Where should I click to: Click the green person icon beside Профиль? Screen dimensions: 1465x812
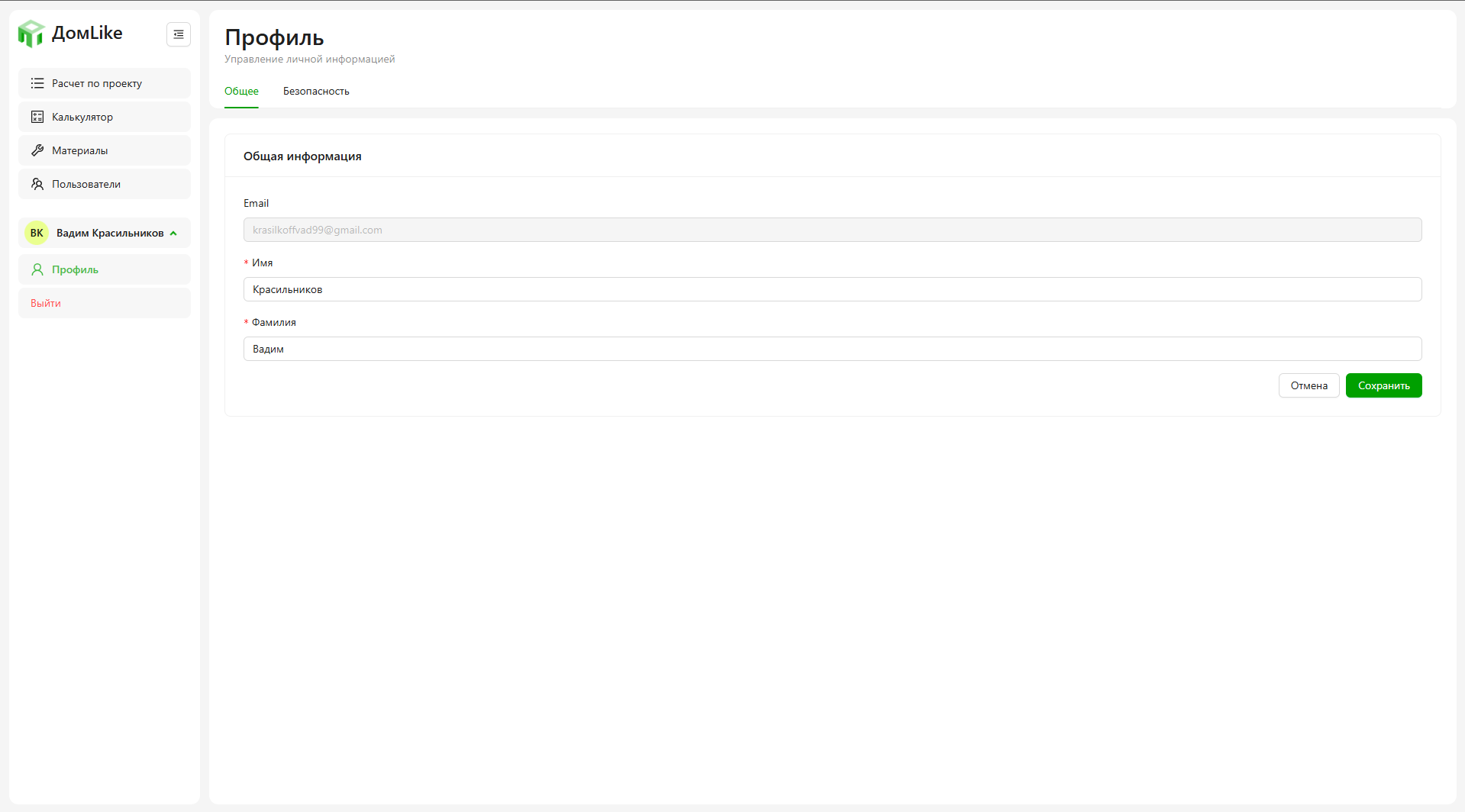[x=37, y=269]
